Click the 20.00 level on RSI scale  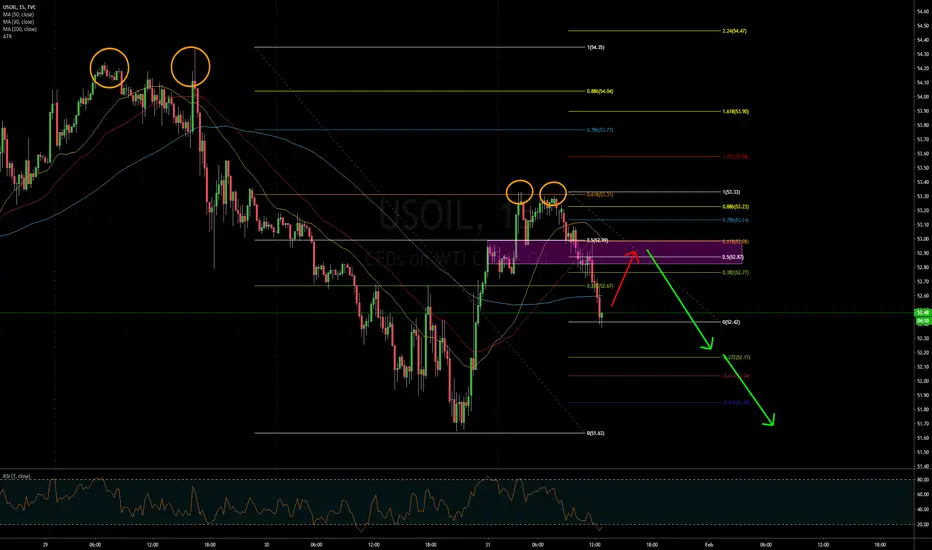pyautogui.click(x=923, y=524)
